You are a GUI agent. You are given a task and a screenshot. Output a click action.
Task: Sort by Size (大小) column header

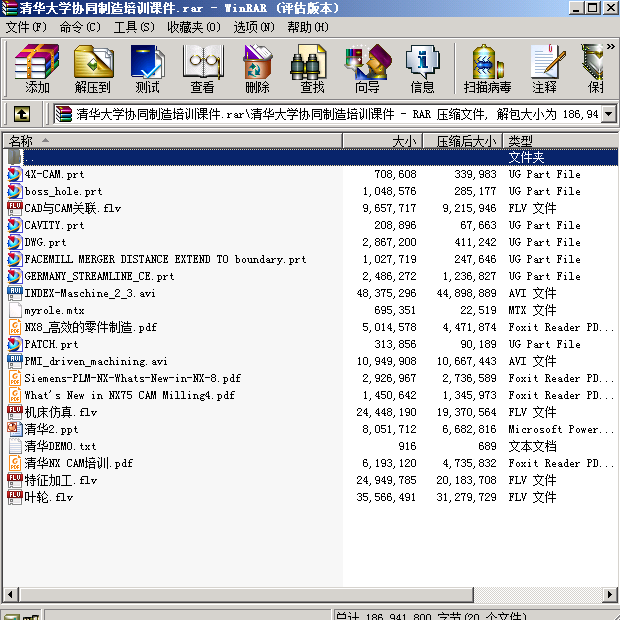coord(383,141)
